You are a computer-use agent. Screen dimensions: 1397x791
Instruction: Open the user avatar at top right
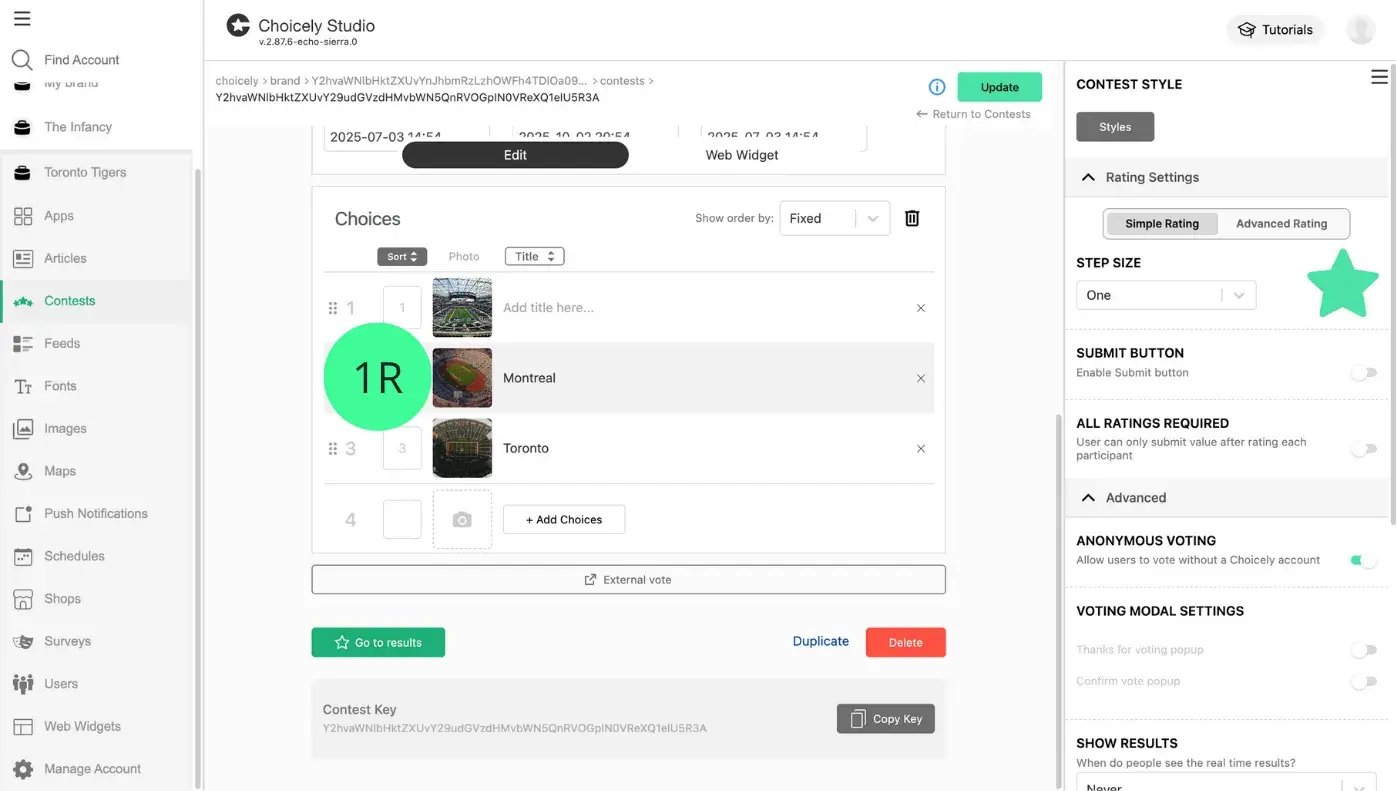coord(1360,29)
